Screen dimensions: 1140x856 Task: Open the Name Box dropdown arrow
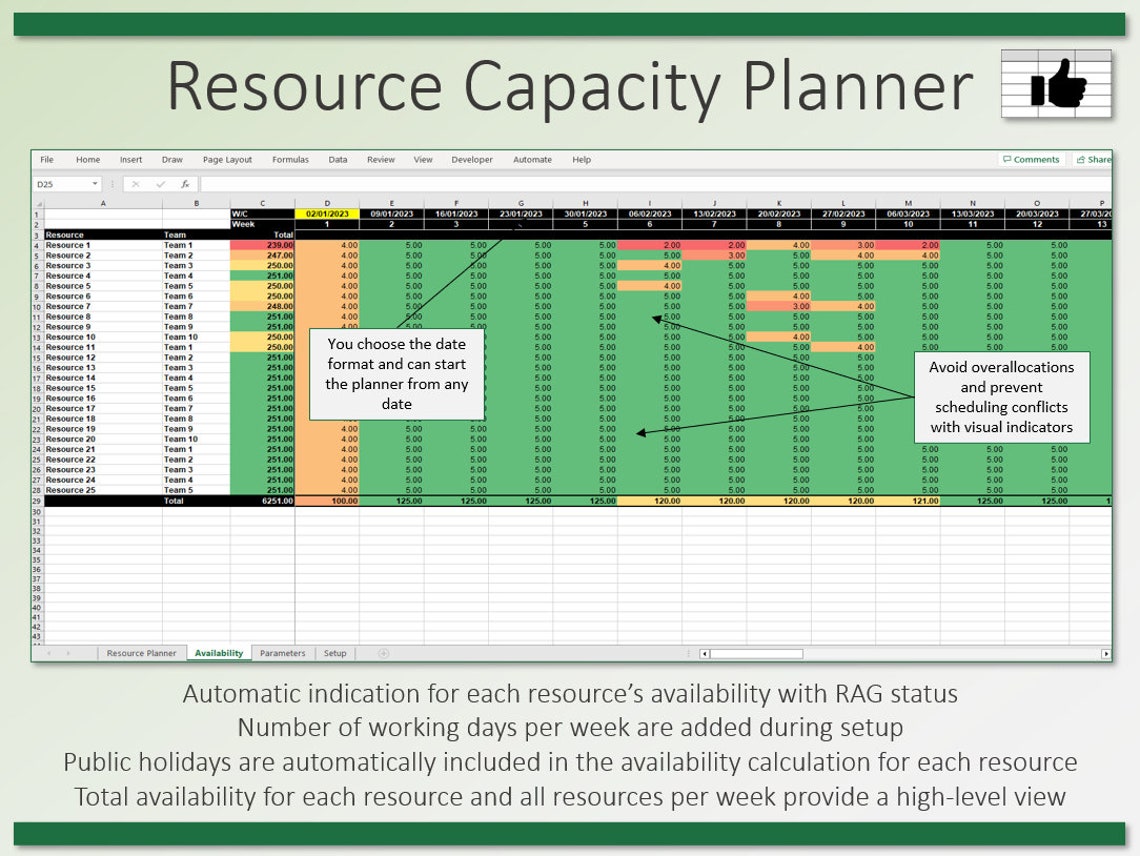pos(97,184)
